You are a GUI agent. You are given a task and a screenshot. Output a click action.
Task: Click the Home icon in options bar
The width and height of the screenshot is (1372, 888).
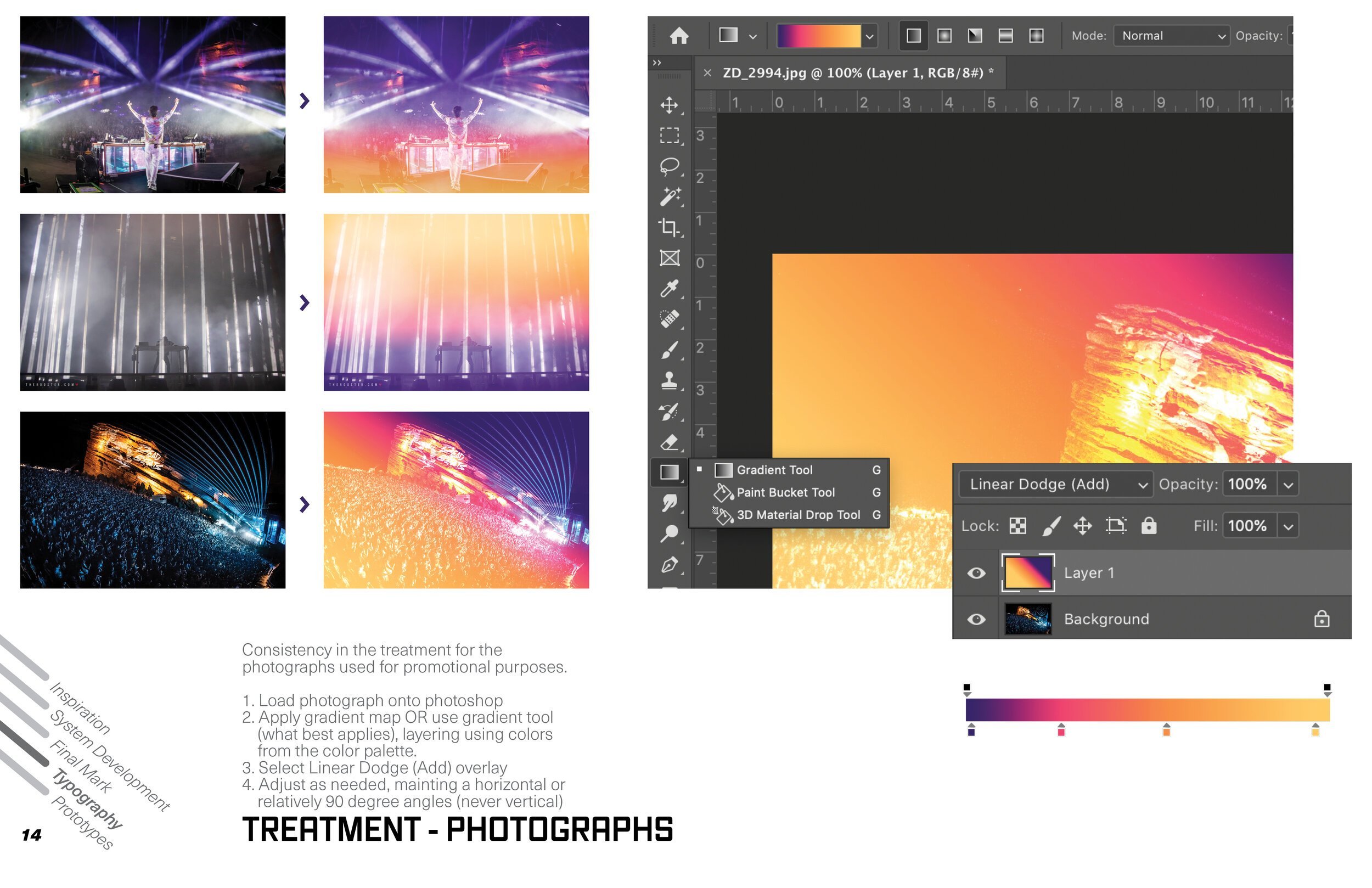tap(679, 36)
